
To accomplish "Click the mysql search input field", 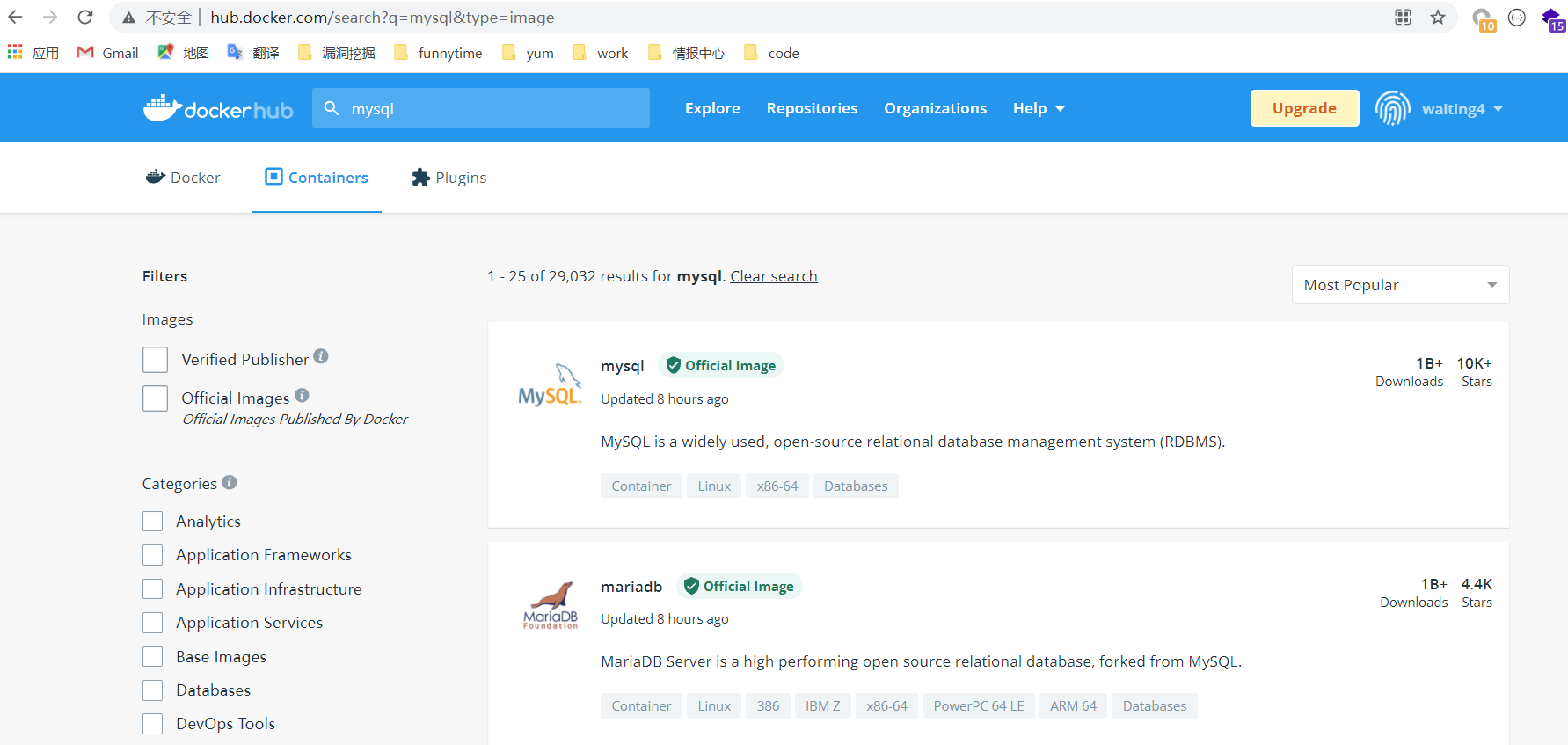I will 492,108.
